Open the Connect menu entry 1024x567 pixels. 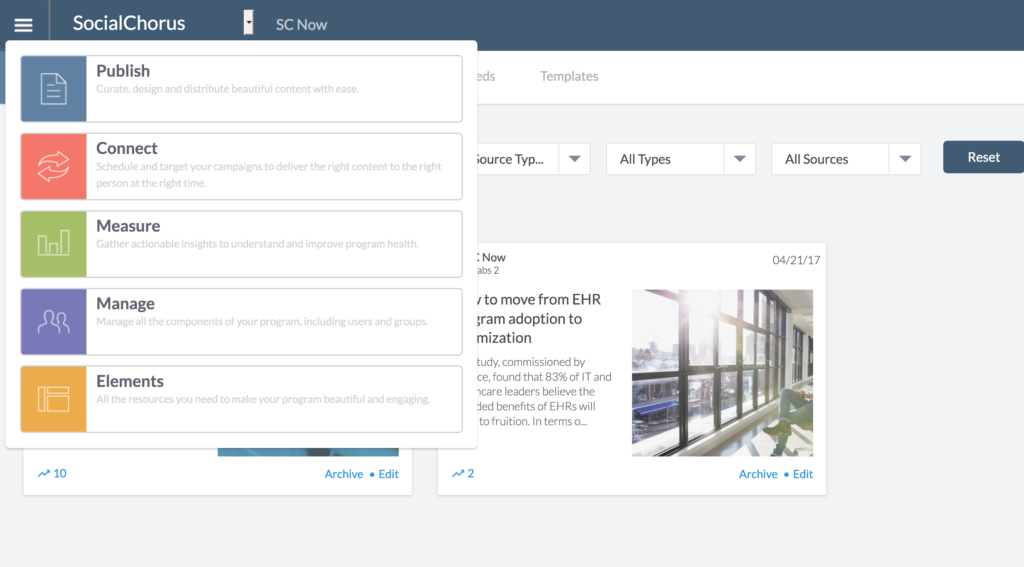[x=242, y=167]
